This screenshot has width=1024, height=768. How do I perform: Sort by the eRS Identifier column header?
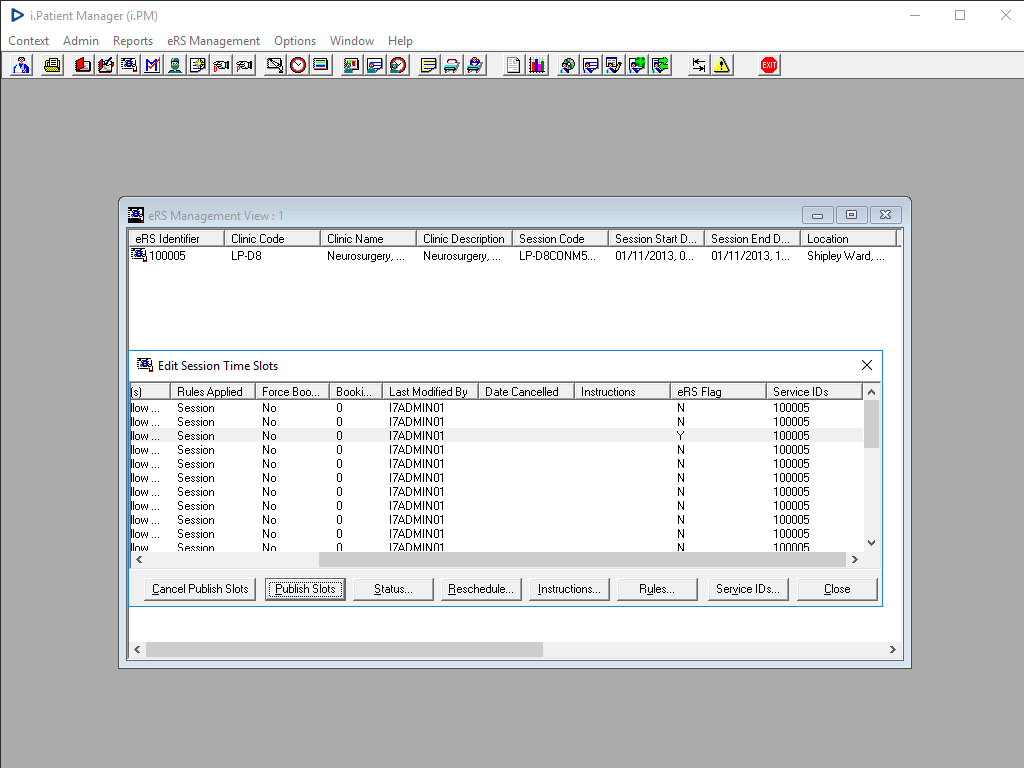tap(176, 239)
